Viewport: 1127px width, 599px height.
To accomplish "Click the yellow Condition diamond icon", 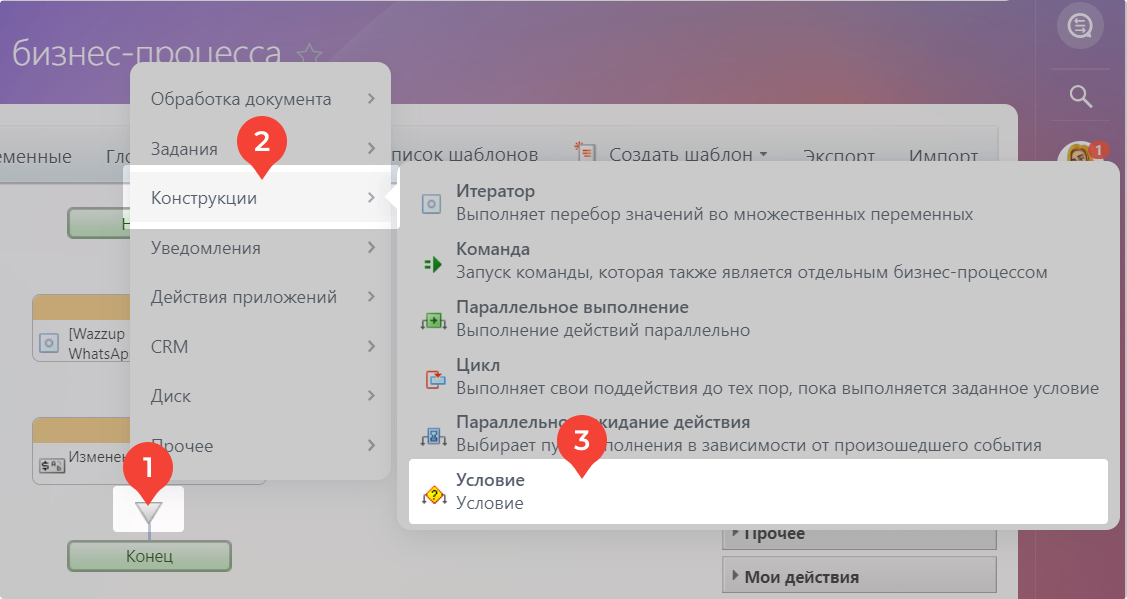I will click(x=433, y=494).
